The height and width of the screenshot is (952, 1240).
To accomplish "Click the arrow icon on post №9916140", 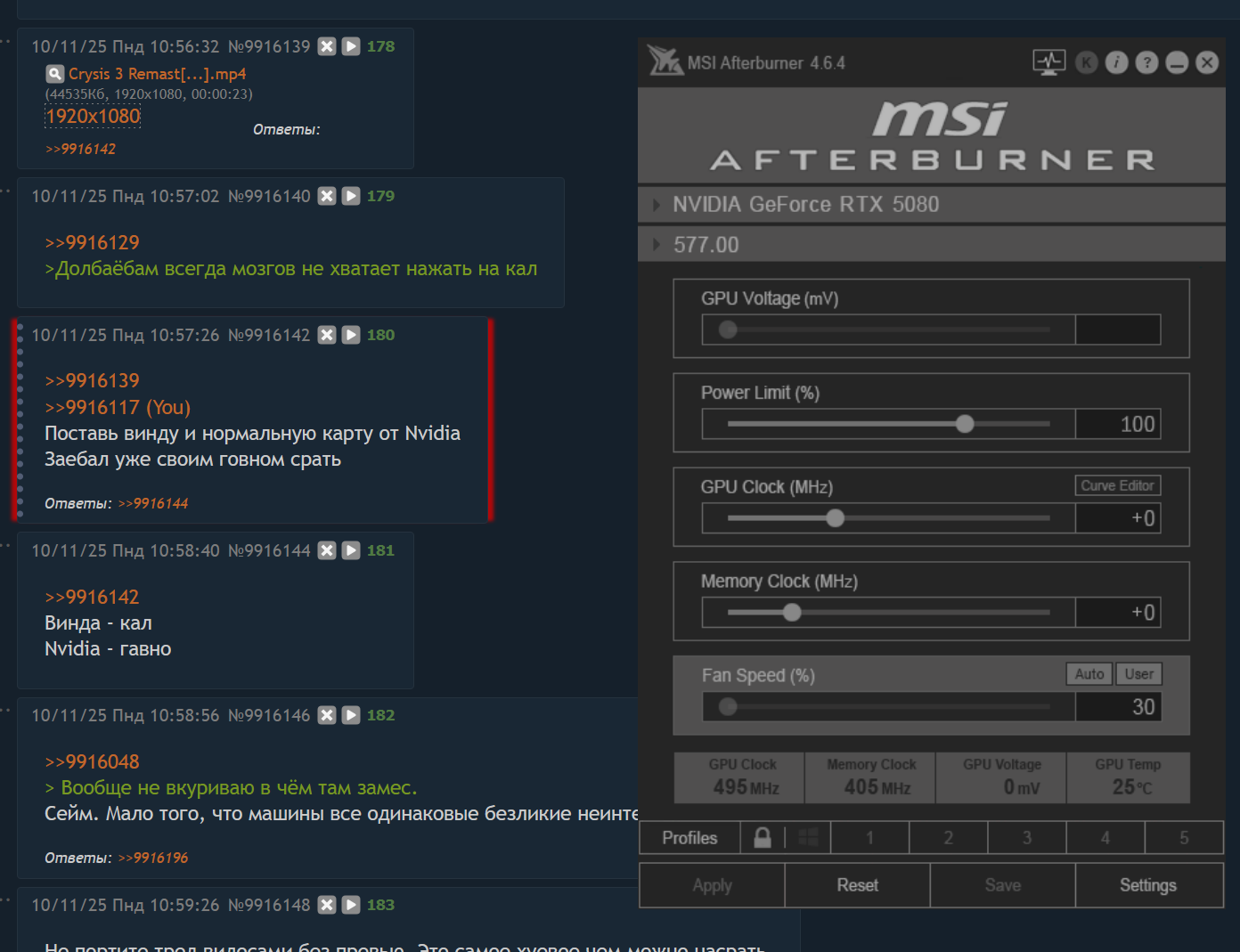I will tap(351, 196).
